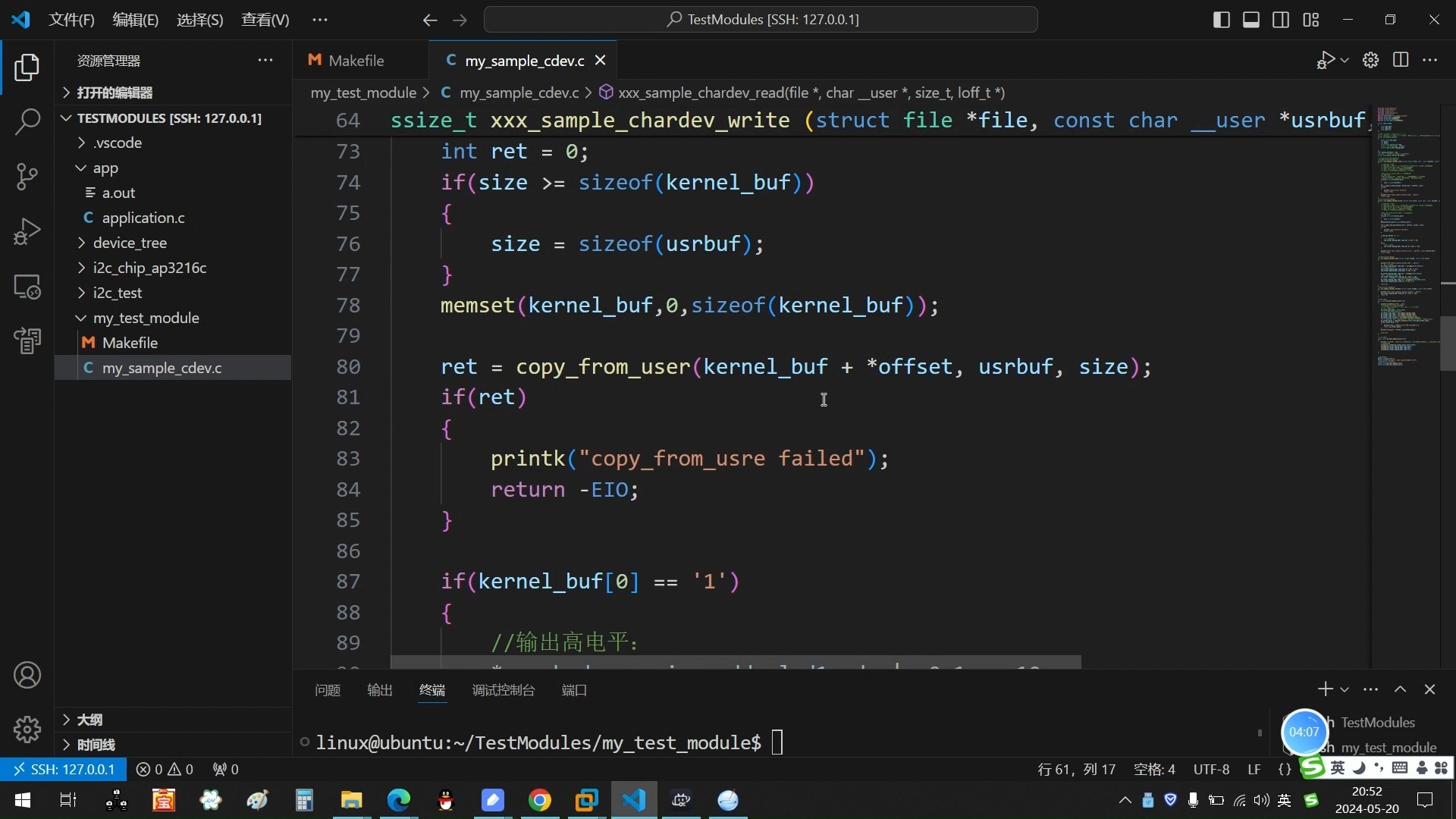This screenshot has width=1456, height=819.
Task: Open editor more actions ellipsis
Action: click(1430, 60)
